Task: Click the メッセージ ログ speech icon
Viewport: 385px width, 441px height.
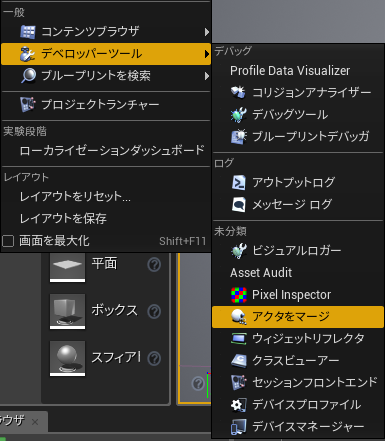Action: point(239,205)
